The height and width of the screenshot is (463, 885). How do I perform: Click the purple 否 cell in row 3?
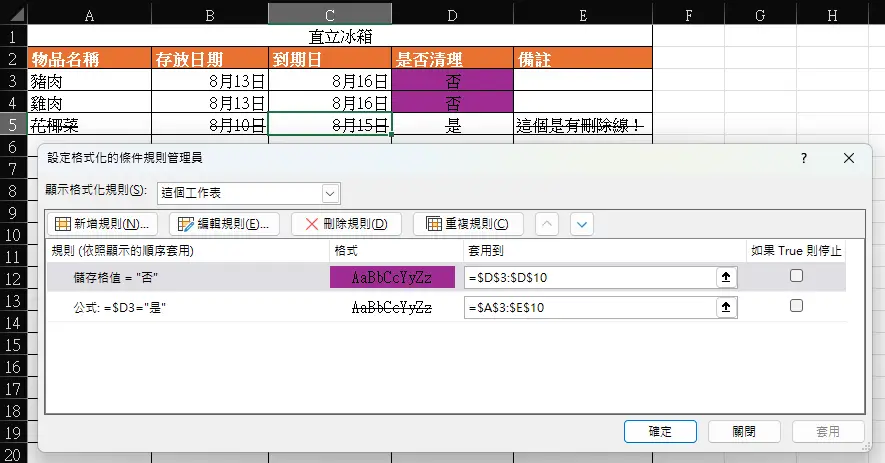click(x=452, y=81)
